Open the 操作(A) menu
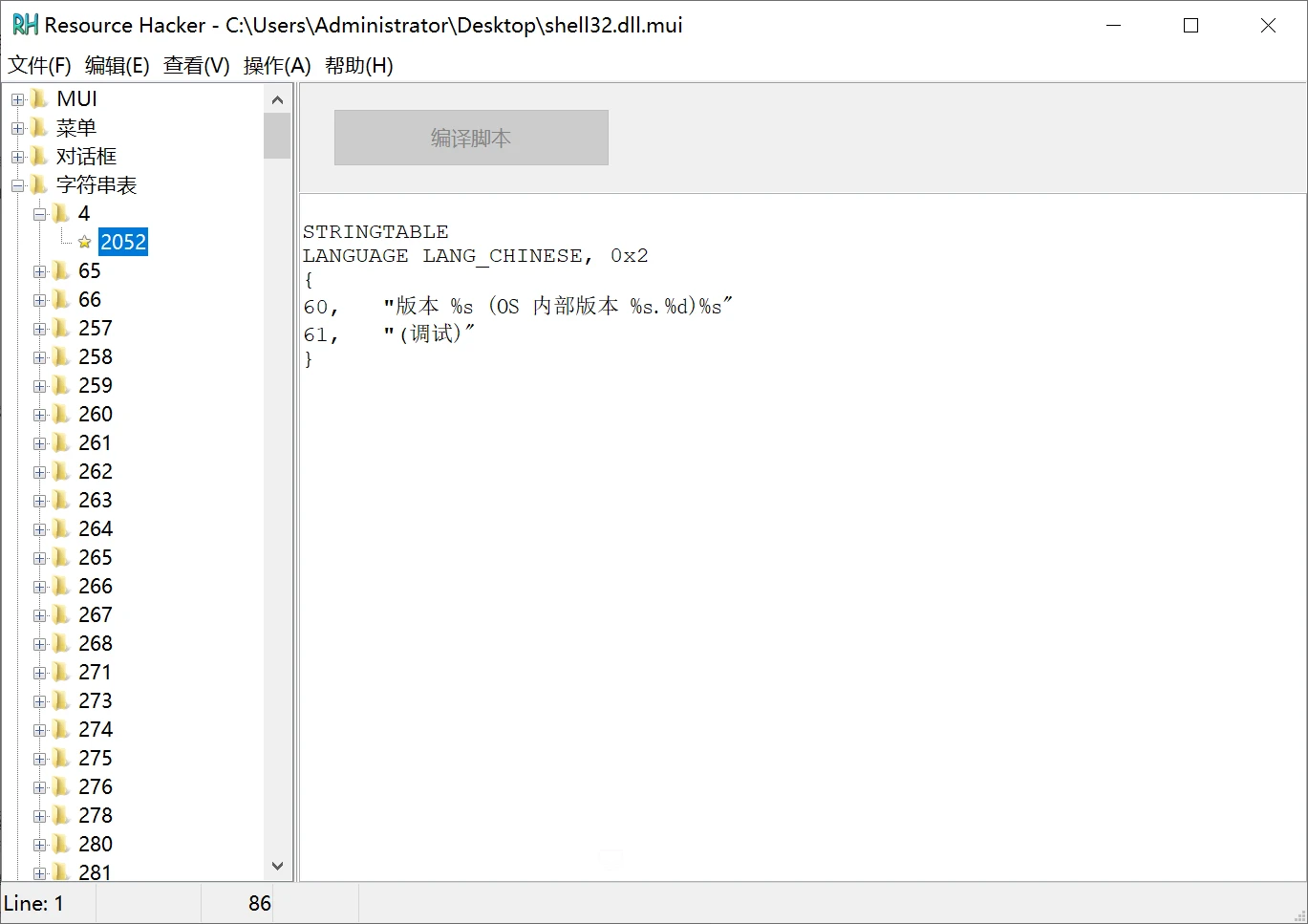1308x924 pixels. click(x=277, y=65)
